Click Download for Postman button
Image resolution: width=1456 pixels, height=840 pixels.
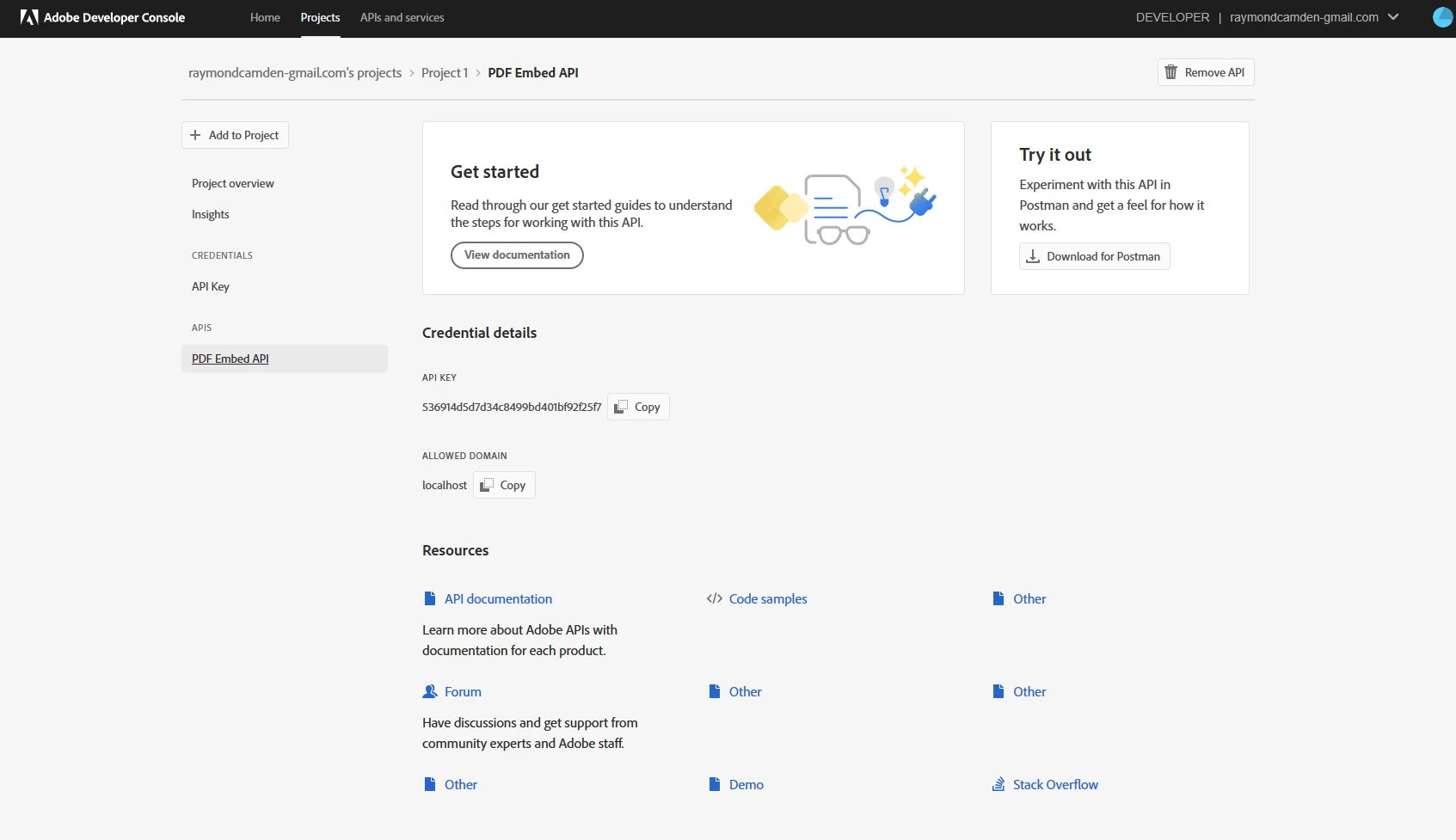(1095, 256)
